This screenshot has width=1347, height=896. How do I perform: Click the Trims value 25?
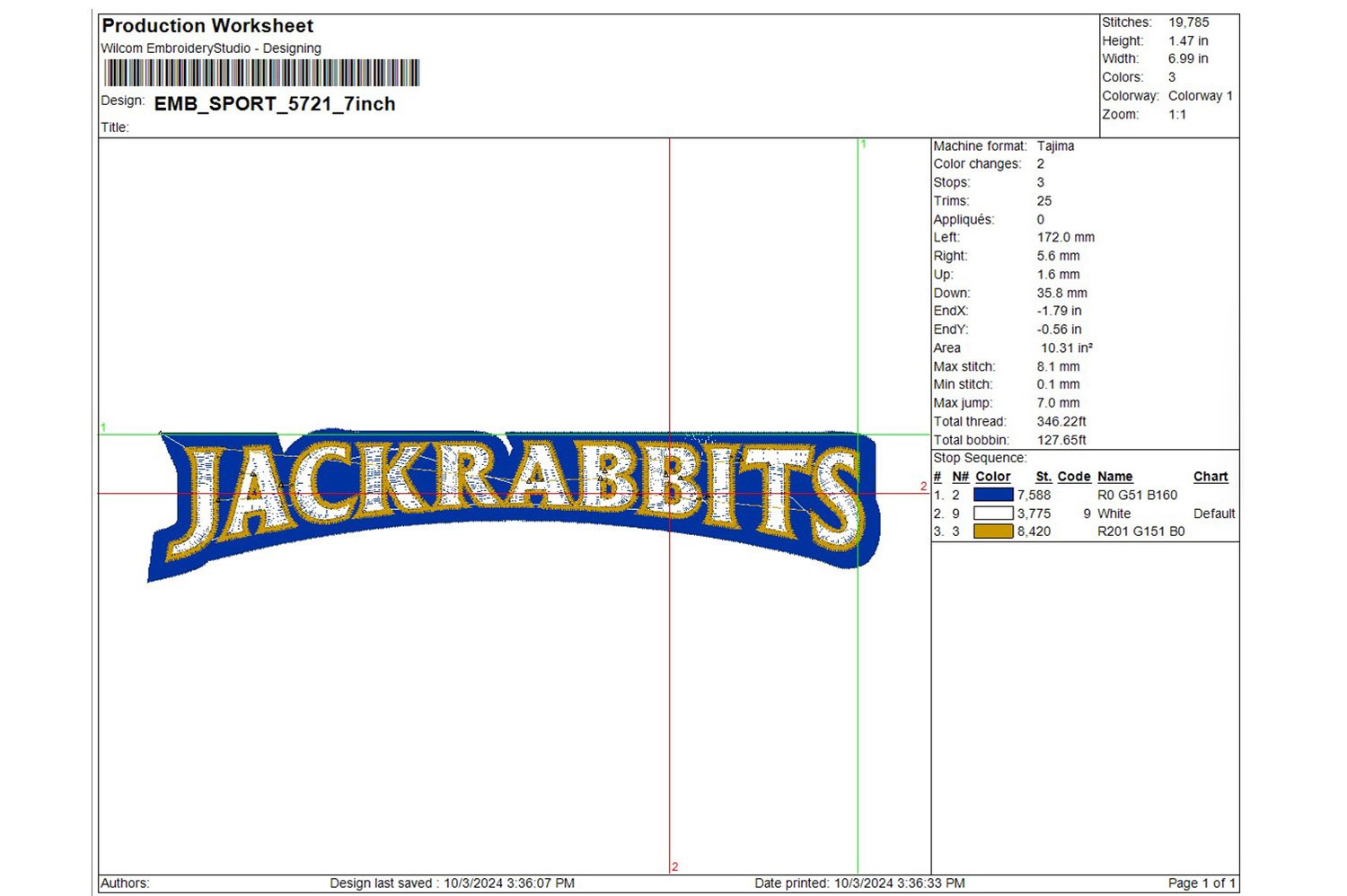tap(1044, 201)
